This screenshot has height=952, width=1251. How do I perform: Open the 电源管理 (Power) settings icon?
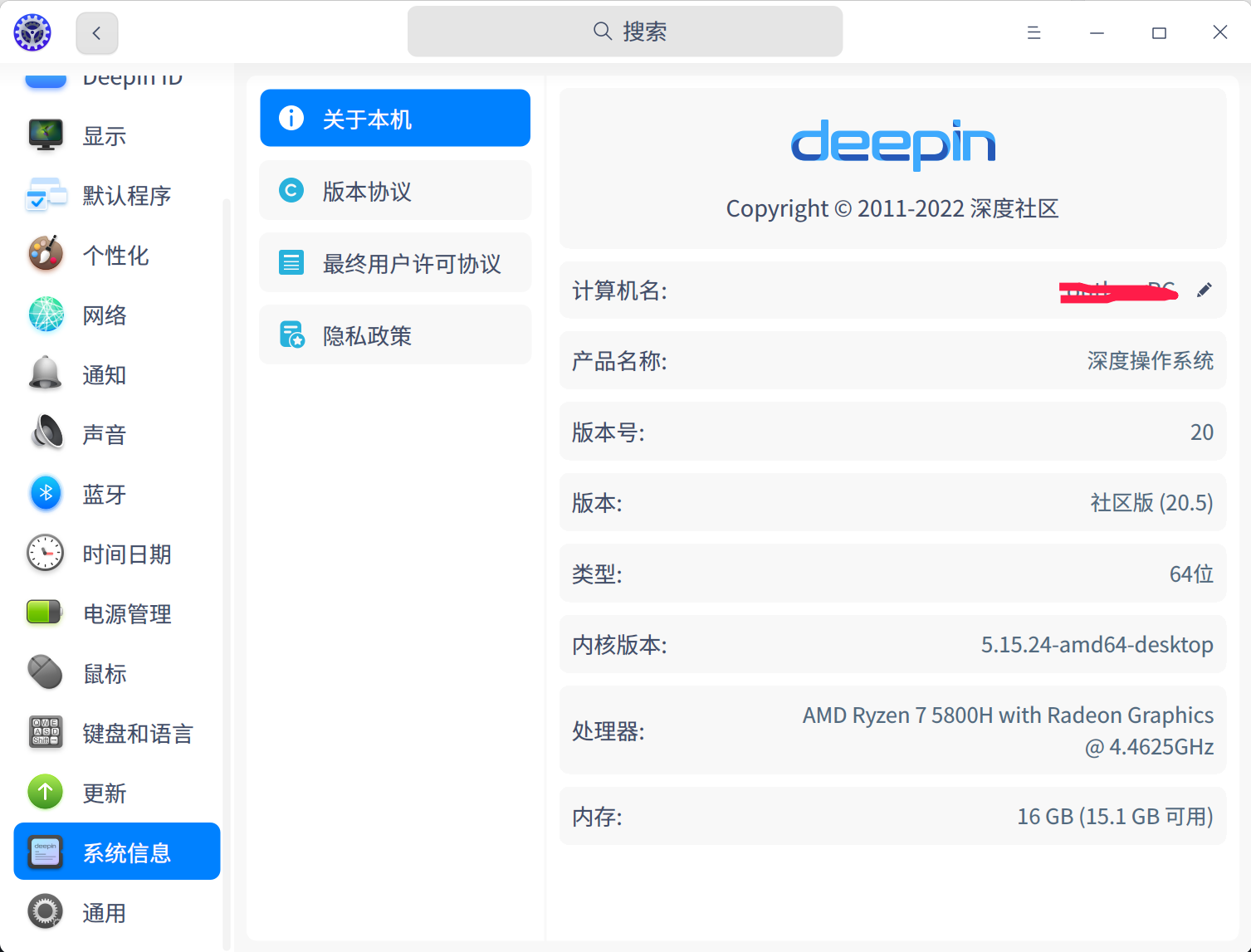45,613
